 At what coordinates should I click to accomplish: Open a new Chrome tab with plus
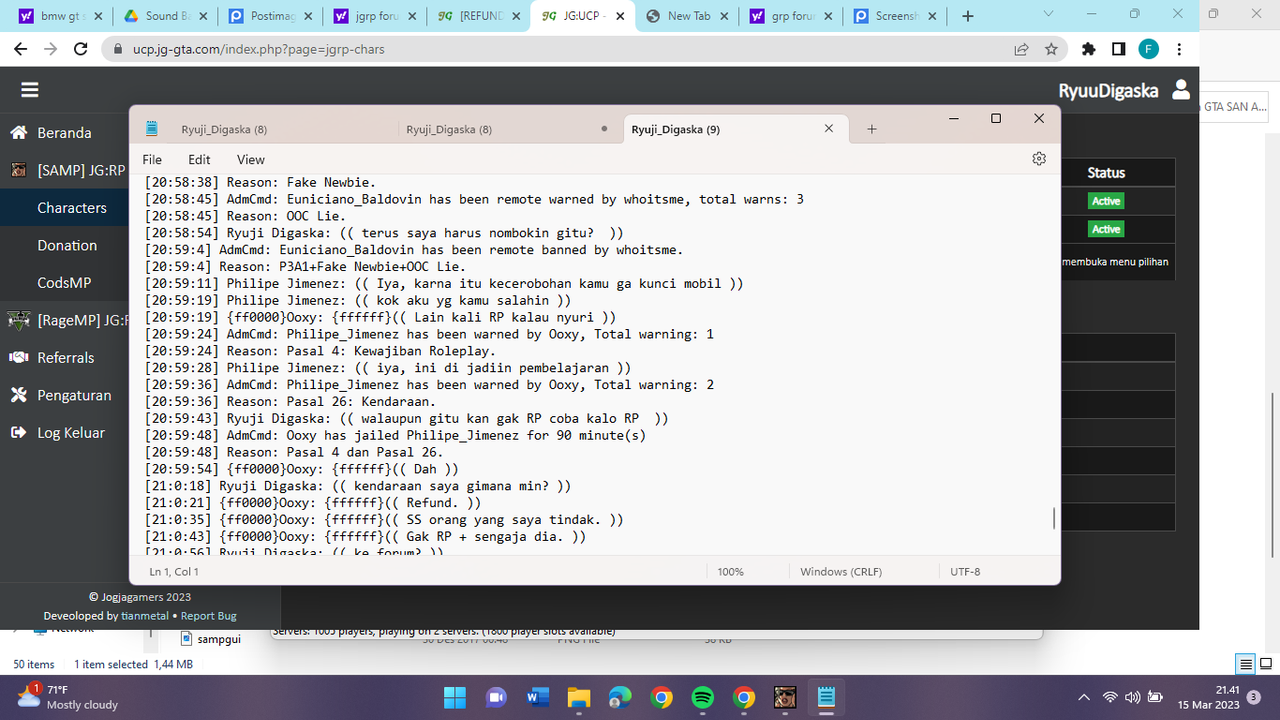point(967,16)
